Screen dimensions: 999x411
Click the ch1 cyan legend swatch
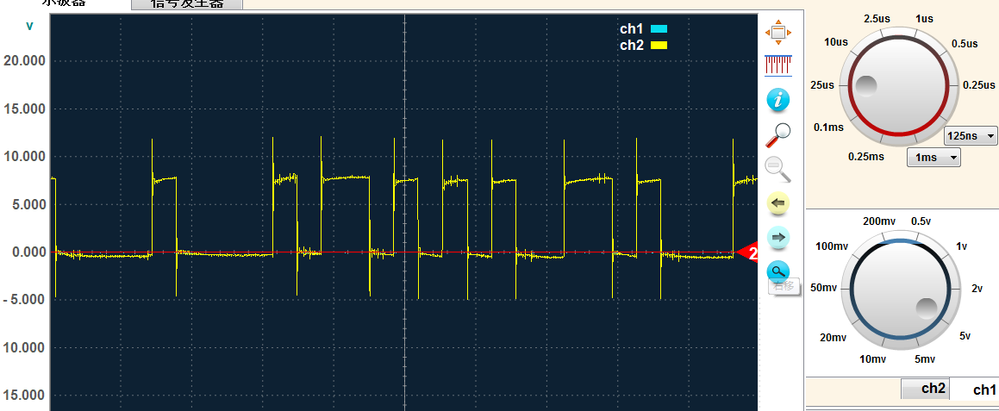(x=659, y=29)
